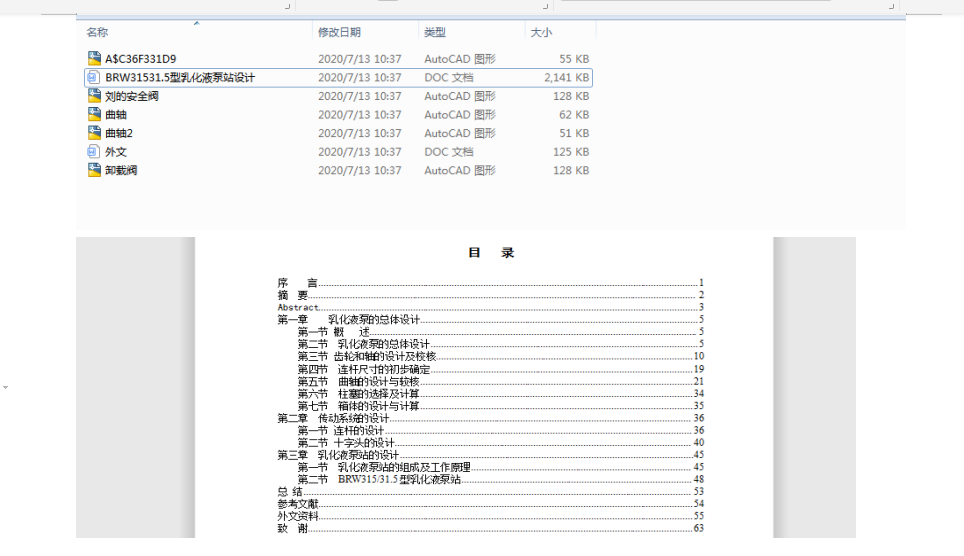
Task: Click AutoCAD 图形 type of 卸载阀
Action: tap(460, 170)
